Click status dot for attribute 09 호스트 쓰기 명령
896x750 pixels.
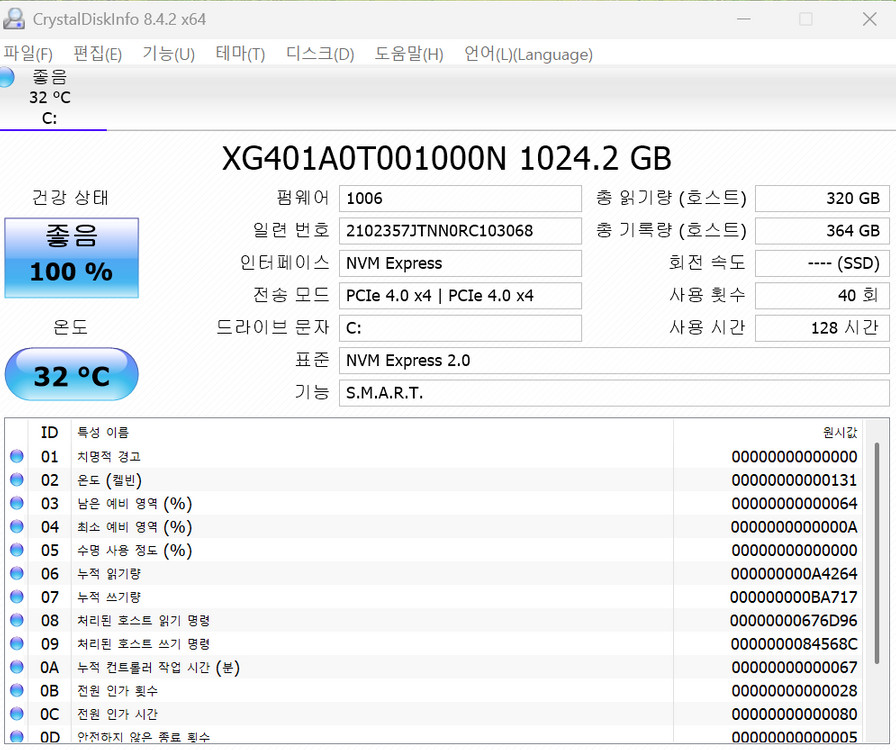(17, 644)
